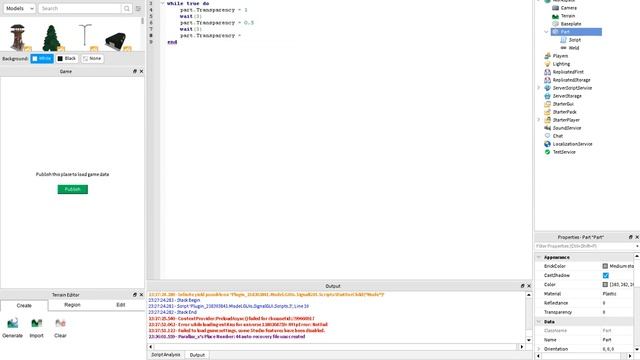Close the Output panel
The image size is (640, 360).
pos(529,286)
